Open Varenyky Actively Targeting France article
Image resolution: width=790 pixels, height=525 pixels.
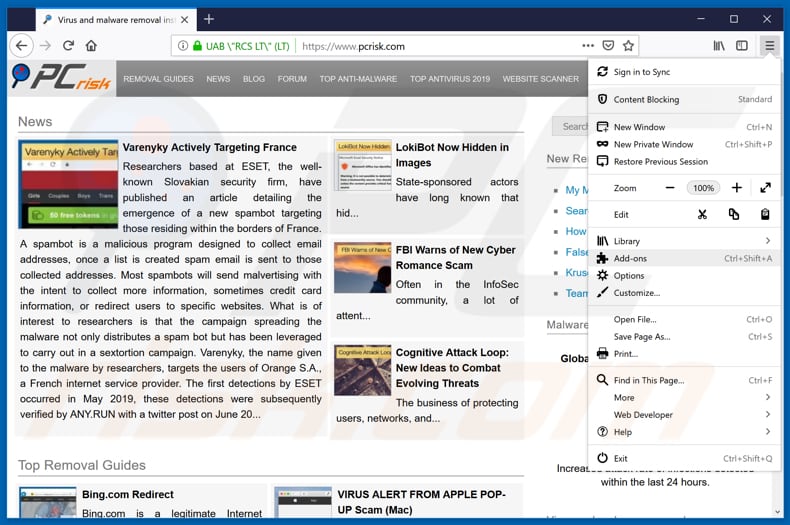tap(210, 148)
